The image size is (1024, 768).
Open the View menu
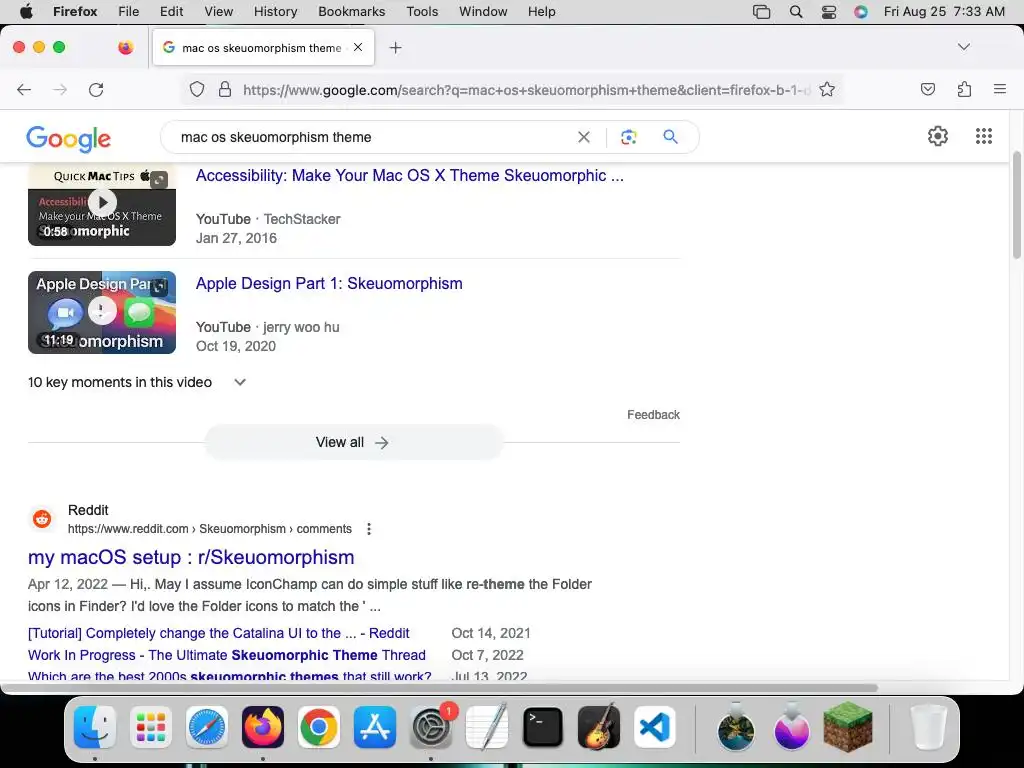coord(218,12)
